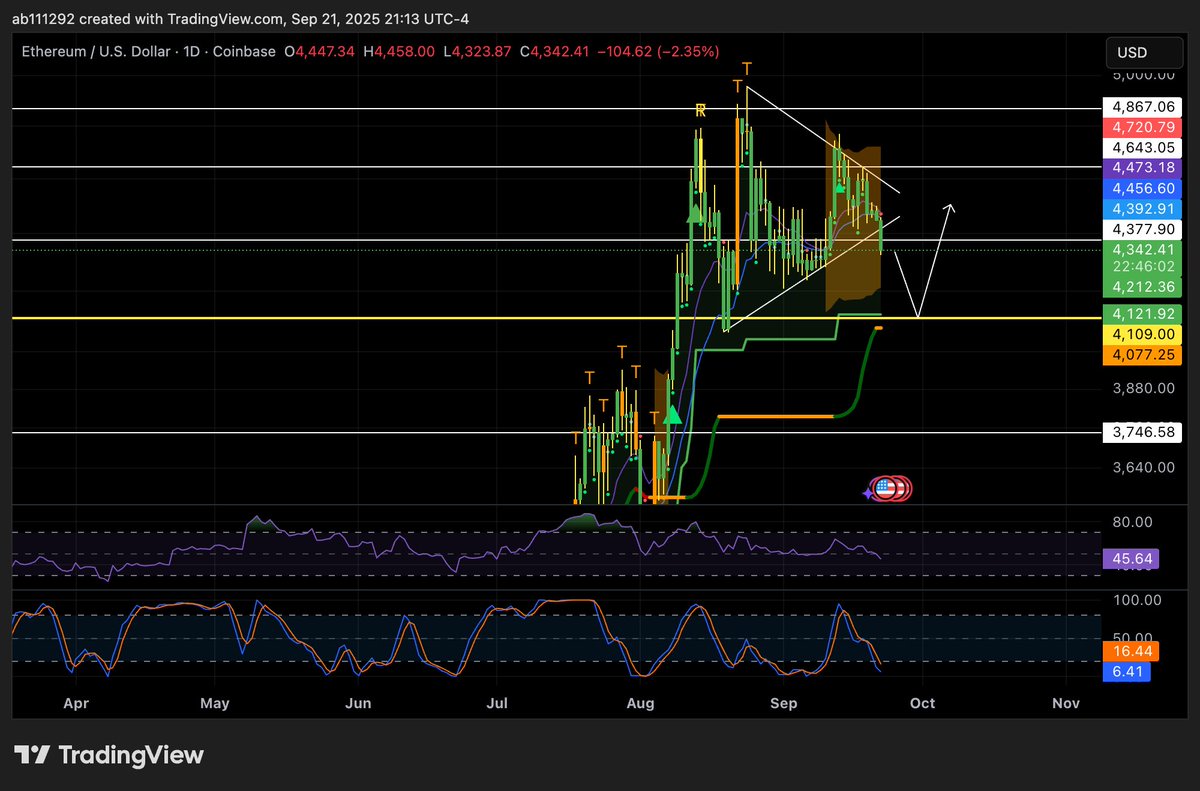Screen dimensions: 1200x791
Task: Toggle the RSI indicator pane value 45.64
Action: coord(1131,559)
